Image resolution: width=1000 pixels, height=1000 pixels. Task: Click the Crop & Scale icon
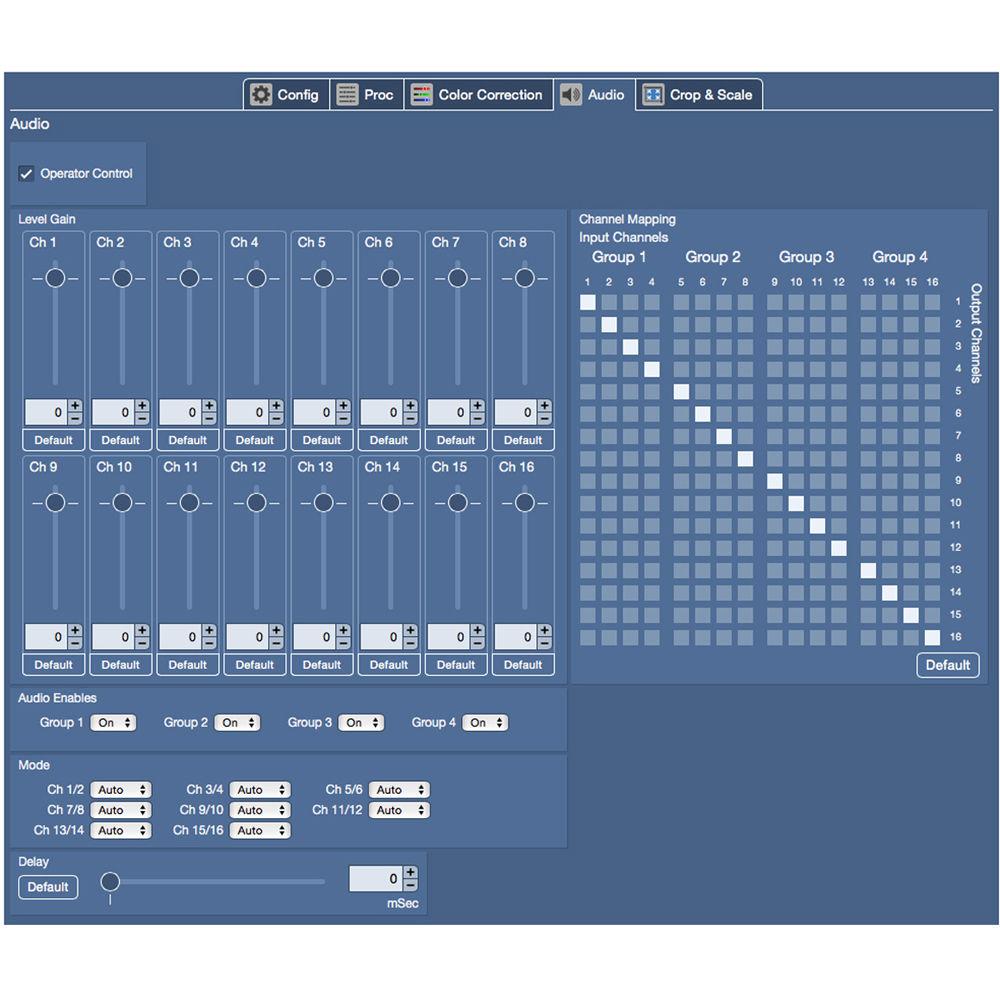point(655,94)
